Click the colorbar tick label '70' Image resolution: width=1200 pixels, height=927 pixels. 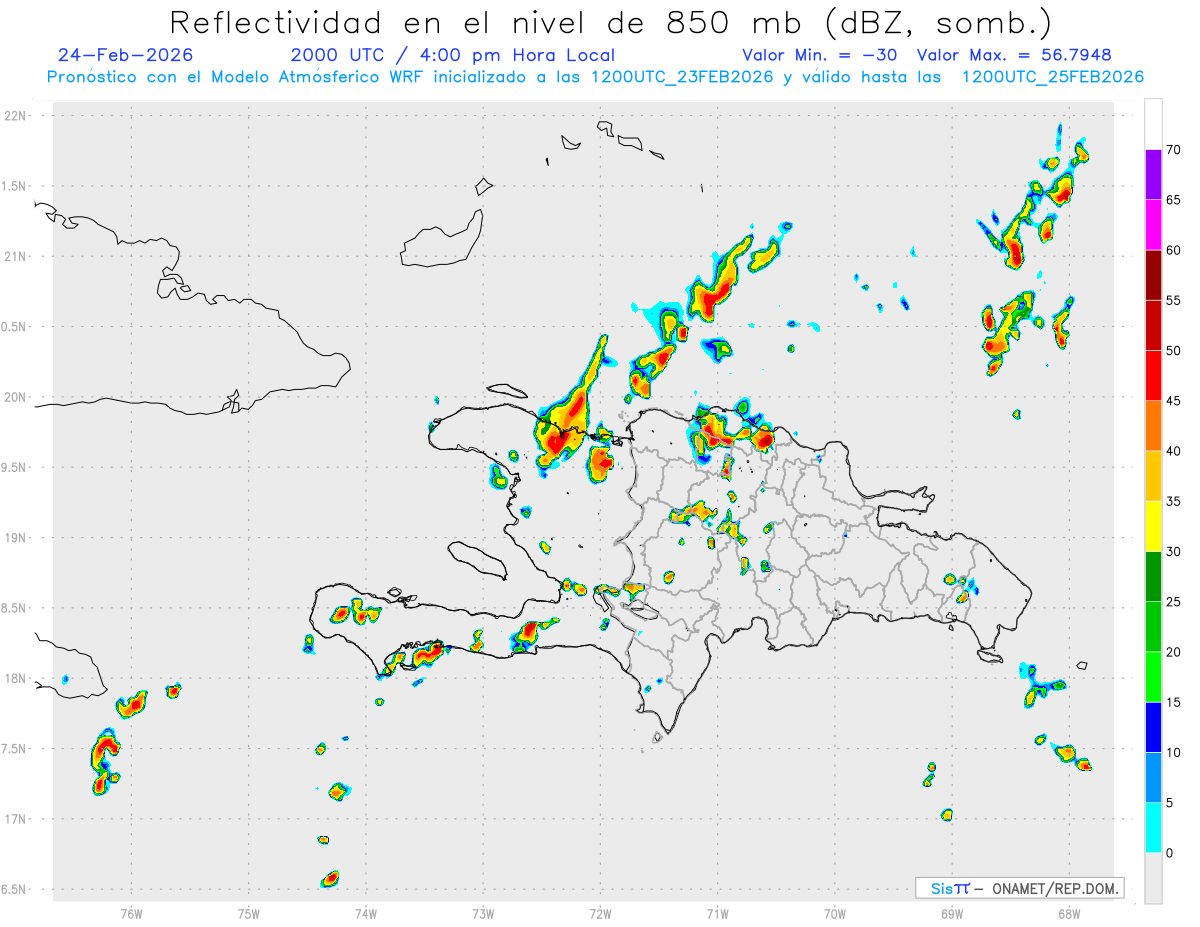point(1175,150)
